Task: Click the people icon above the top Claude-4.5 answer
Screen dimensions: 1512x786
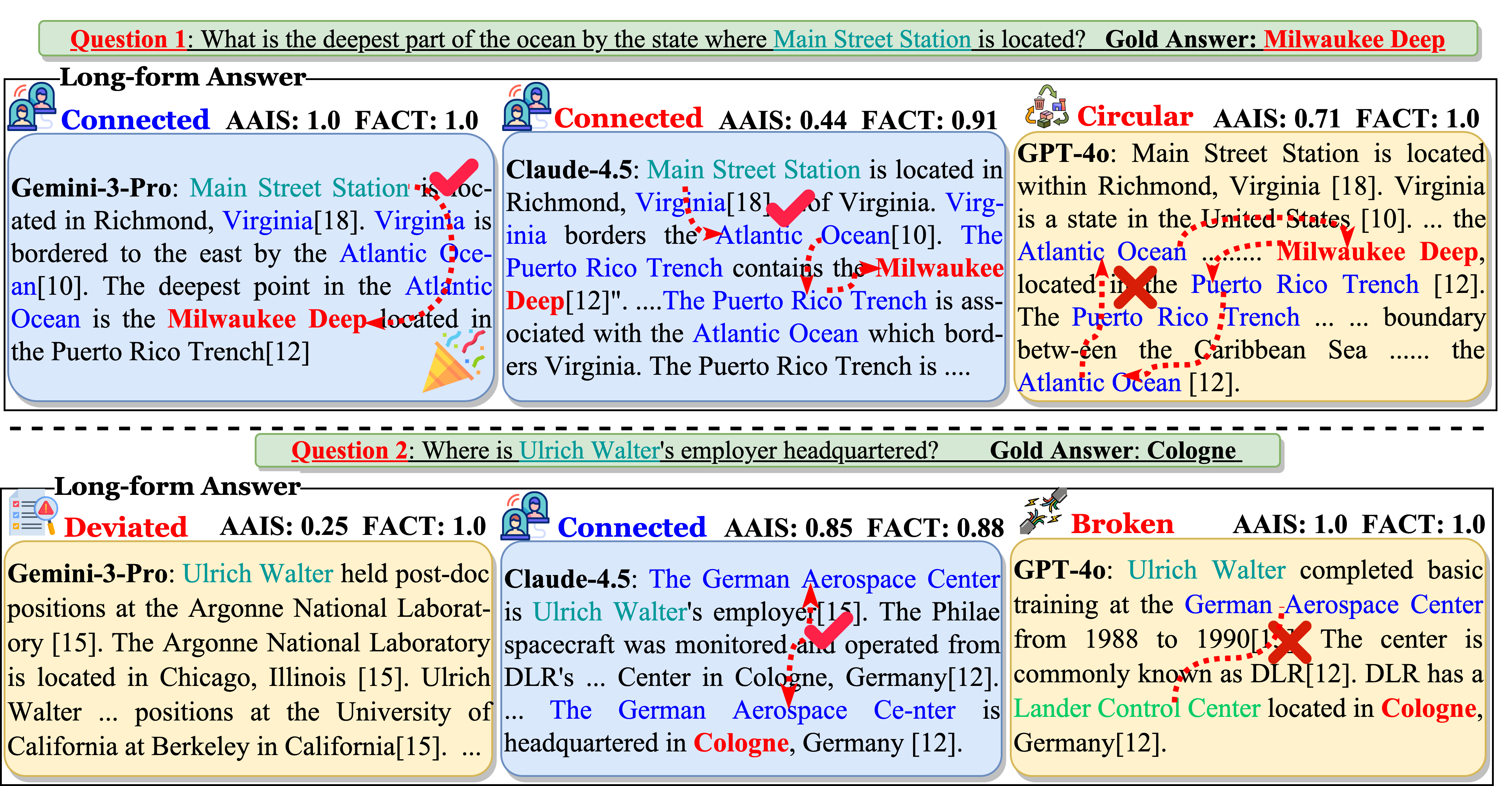Action: point(527,107)
